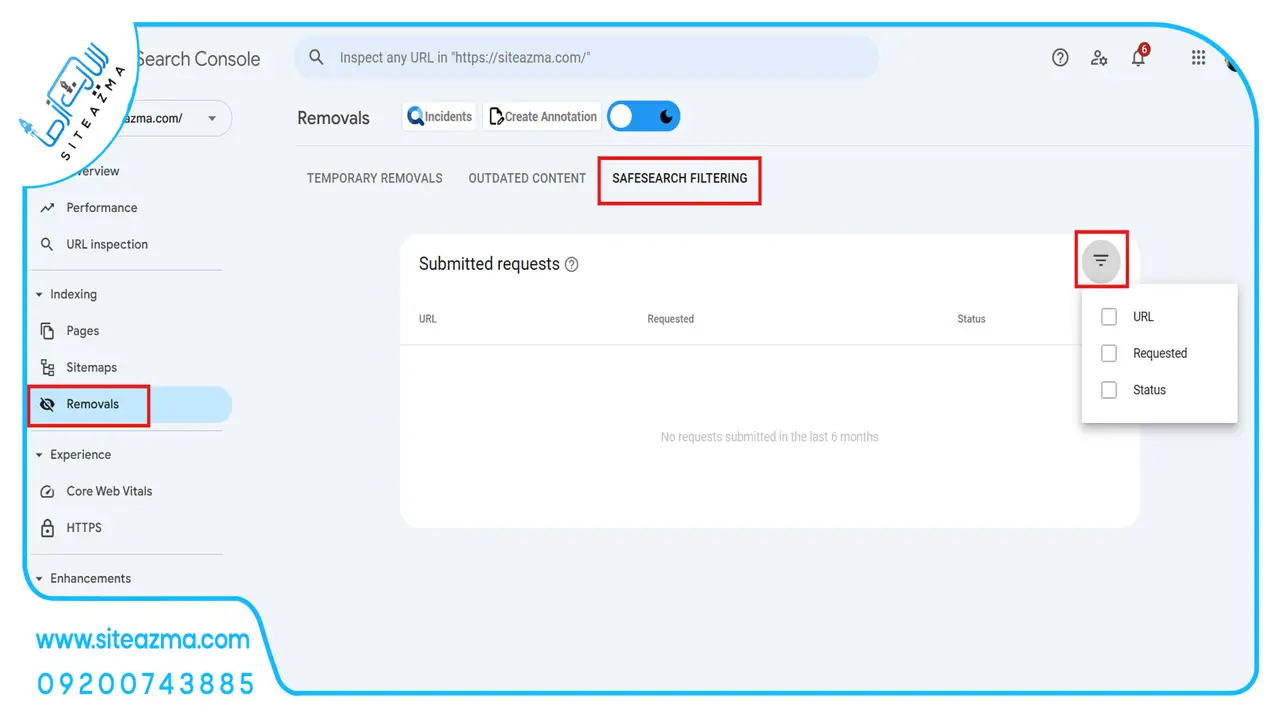Click the Pages document icon
The image size is (1280, 720).
pos(47,331)
